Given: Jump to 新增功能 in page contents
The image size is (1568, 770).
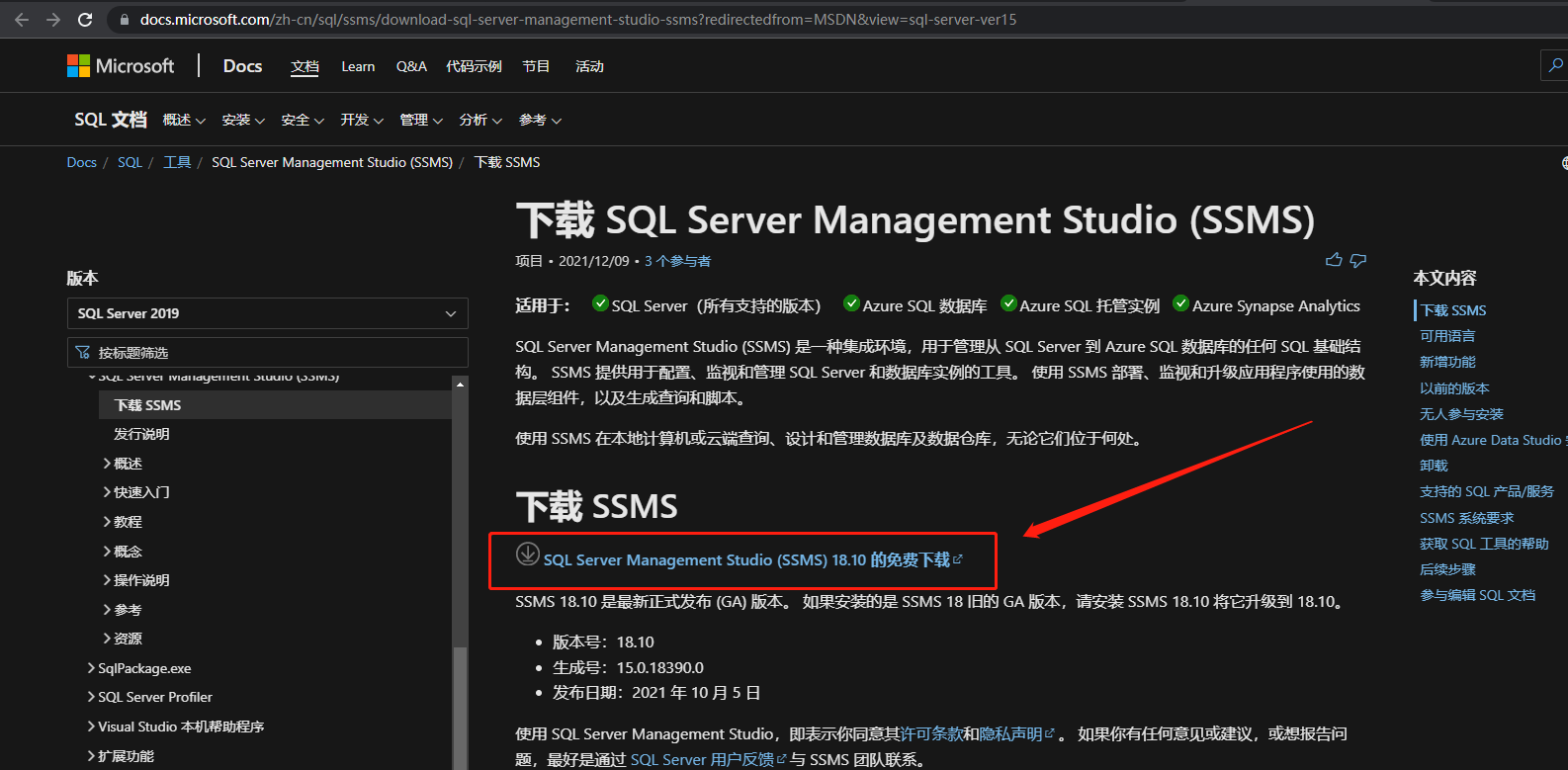Looking at the screenshot, I should point(1447,362).
